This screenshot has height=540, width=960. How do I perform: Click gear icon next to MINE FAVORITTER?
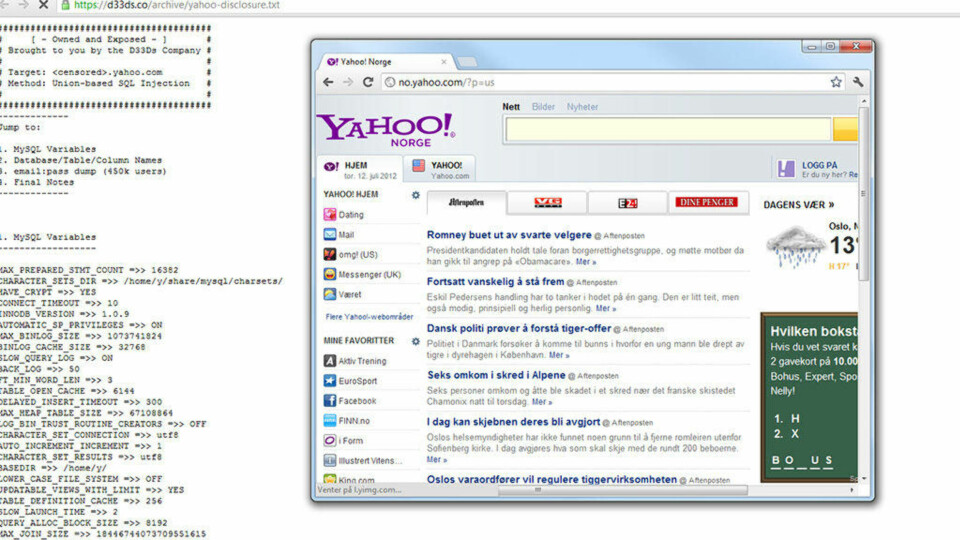(x=416, y=341)
